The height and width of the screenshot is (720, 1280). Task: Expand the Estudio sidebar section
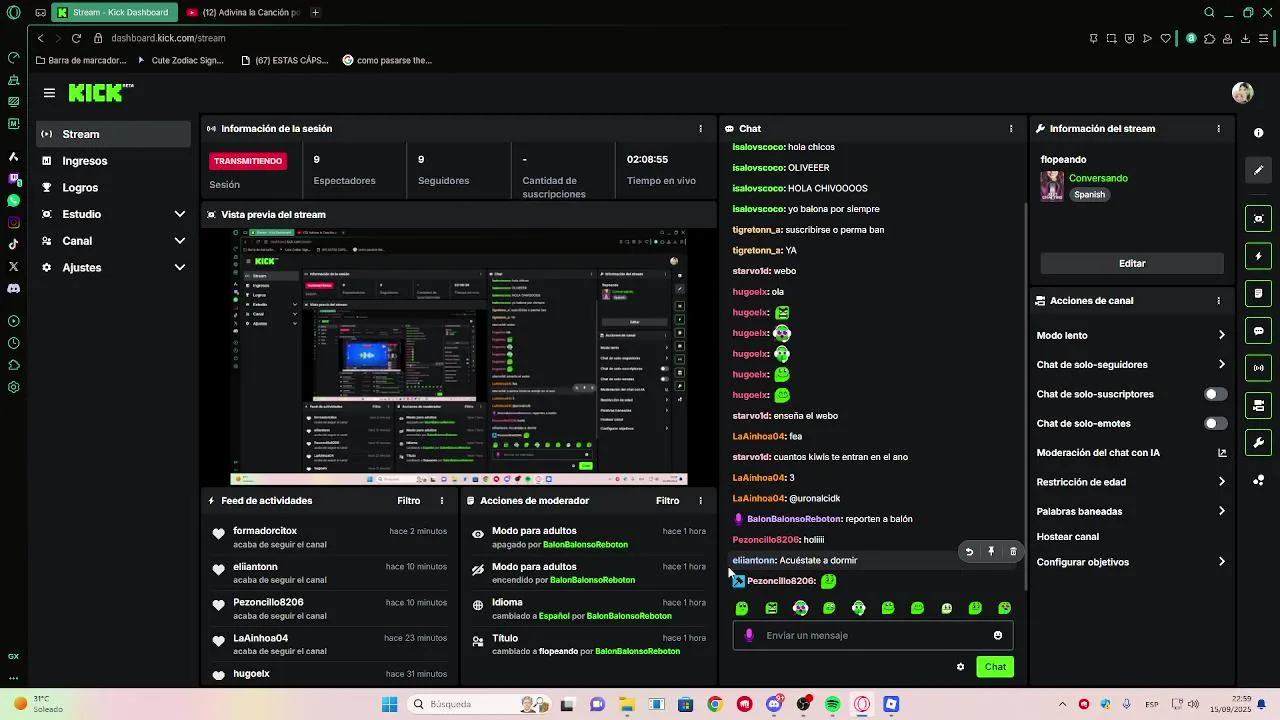coord(112,214)
